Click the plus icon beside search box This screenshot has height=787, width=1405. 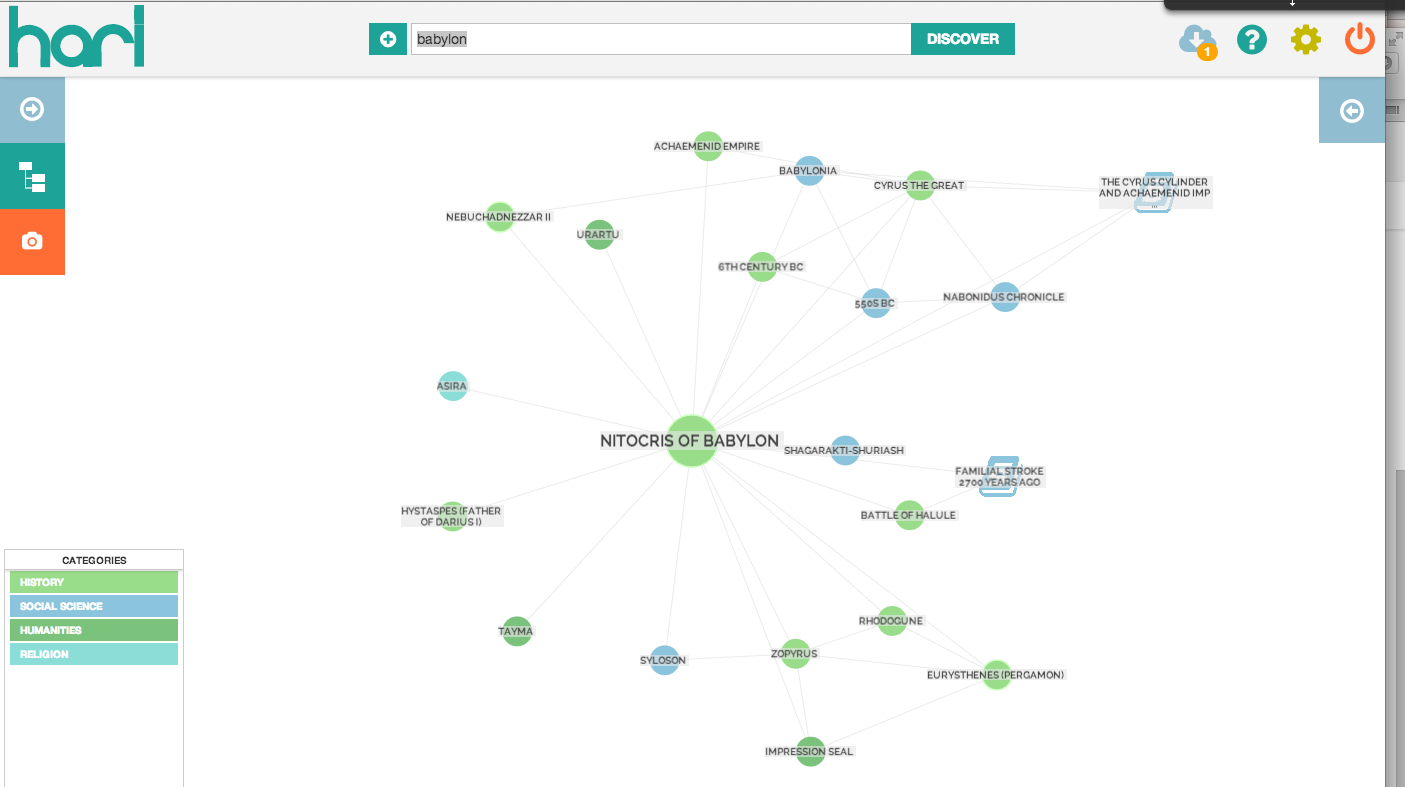pyautogui.click(x=388, y=39)
